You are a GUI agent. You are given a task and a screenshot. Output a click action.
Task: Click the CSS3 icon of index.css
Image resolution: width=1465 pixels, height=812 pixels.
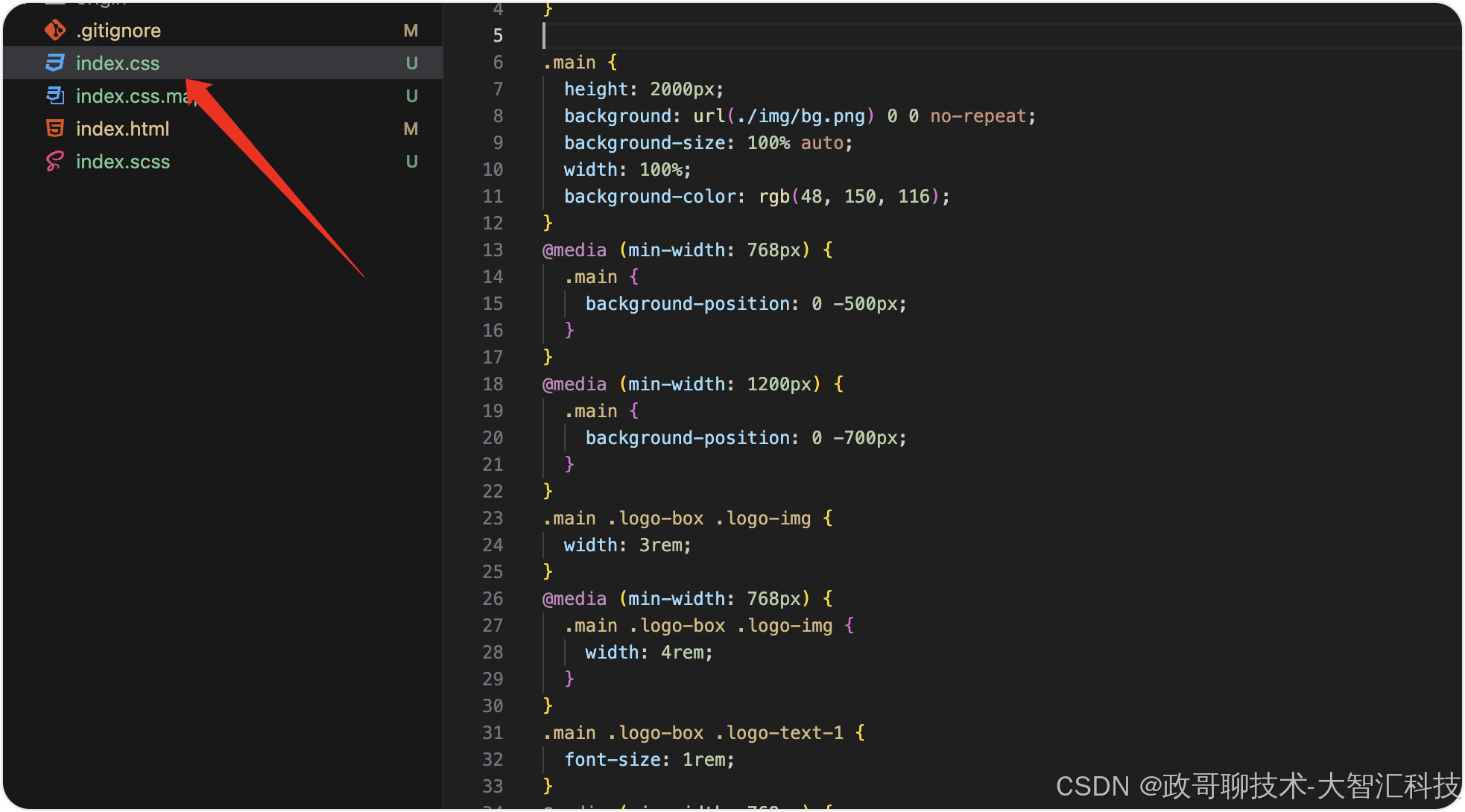55,63
